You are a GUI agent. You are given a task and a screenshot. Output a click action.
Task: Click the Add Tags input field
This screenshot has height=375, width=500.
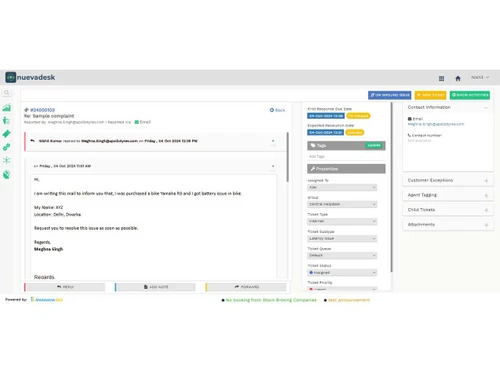tap(346, 156)
